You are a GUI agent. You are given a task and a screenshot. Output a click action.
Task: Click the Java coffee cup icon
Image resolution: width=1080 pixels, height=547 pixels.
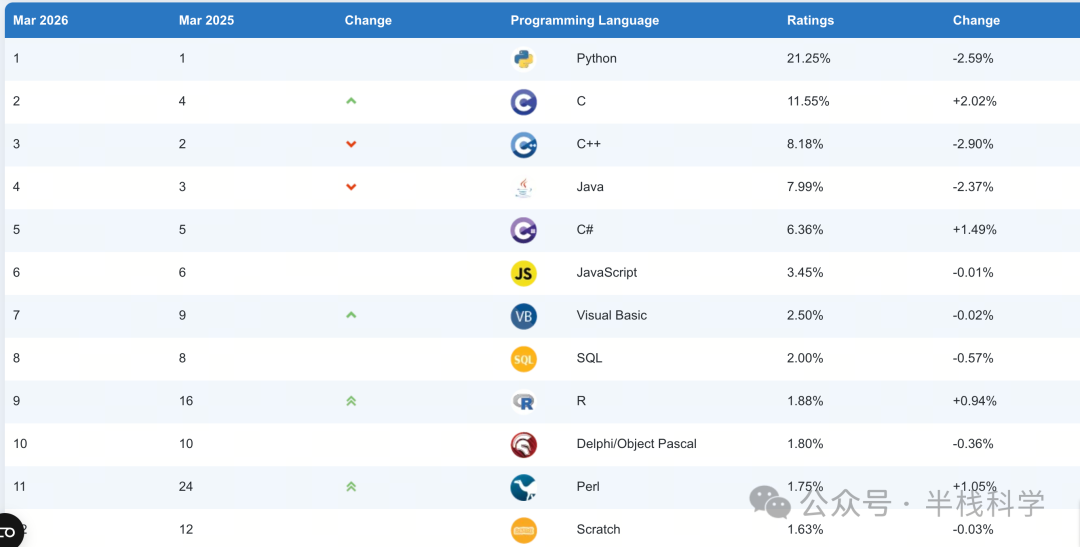point(523,187)
